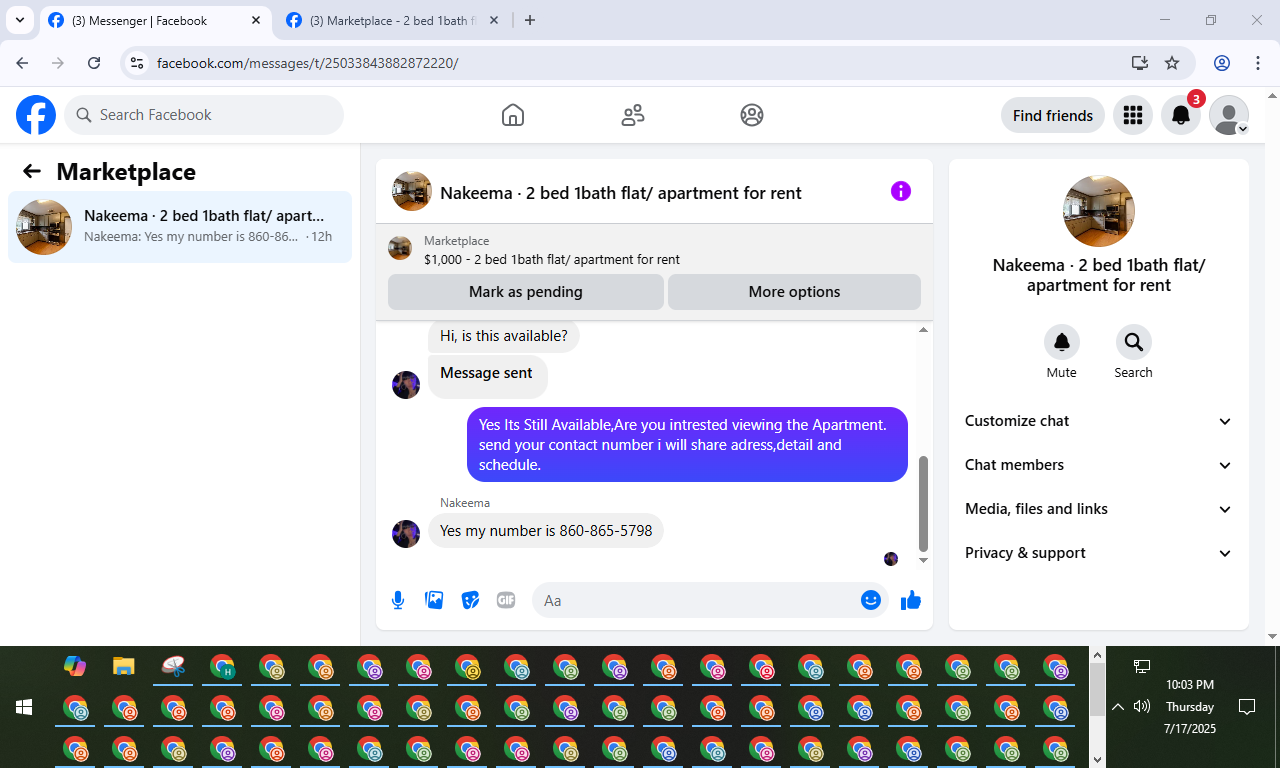Screen dimensions: 1280x768
Task: Click the chat message list scrollbar
Action: 923,503
